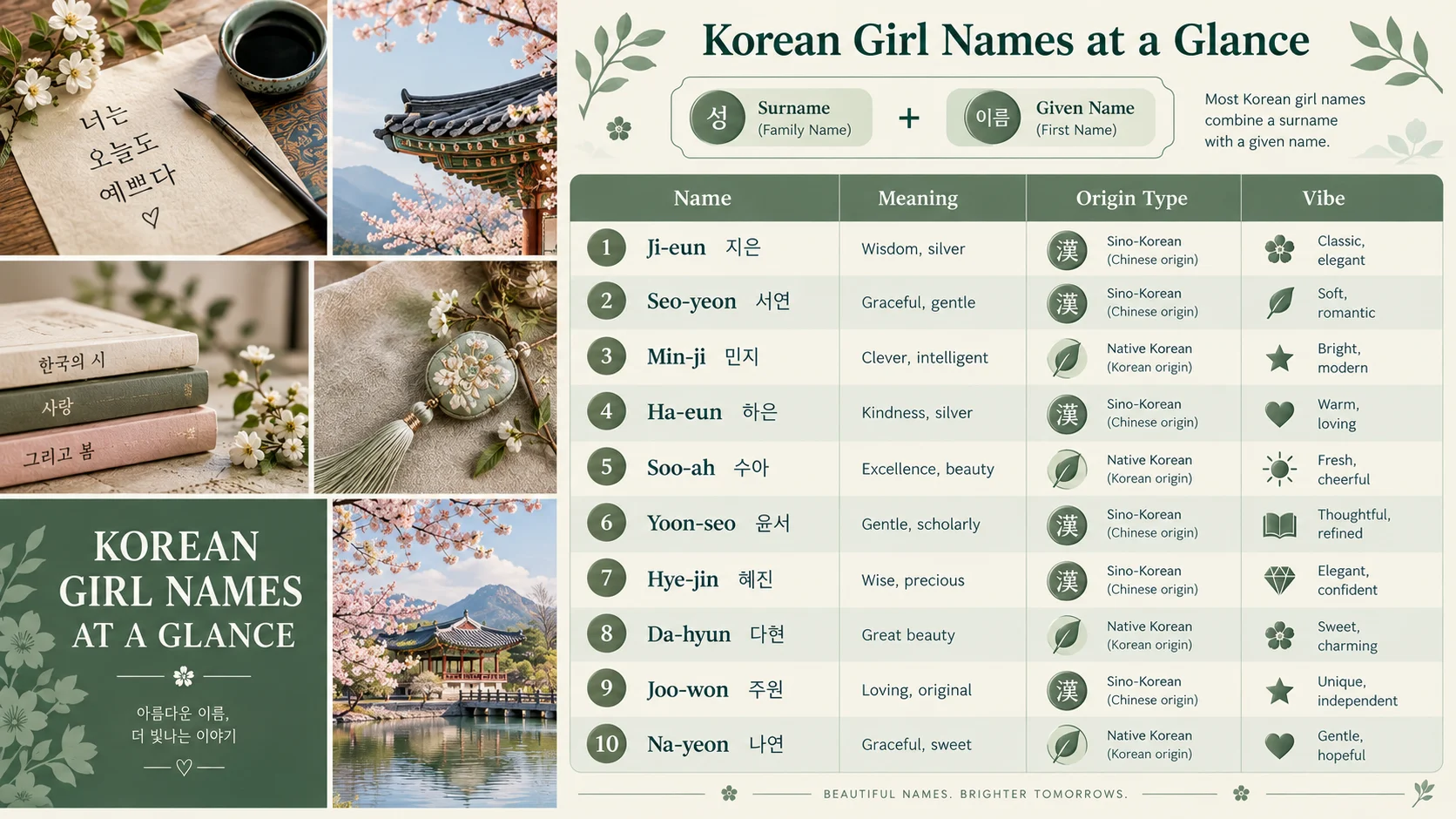Click the flower vibe icon for Ji-eun
This screenshot has width=1456, height=819.
pos(1279,249)
